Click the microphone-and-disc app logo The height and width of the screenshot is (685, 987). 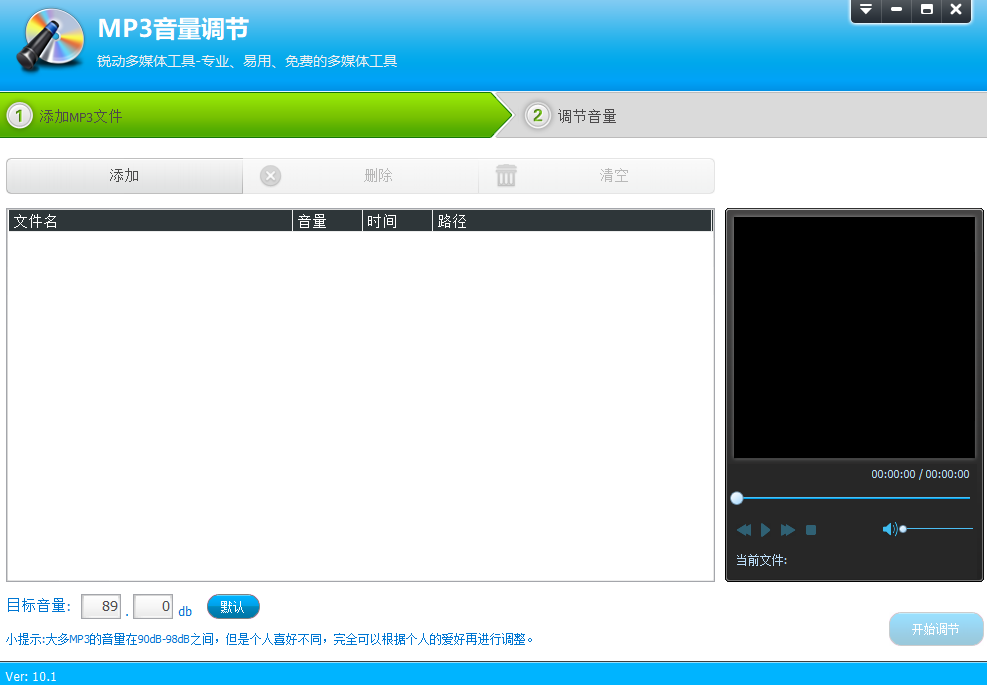click(x=48, y=40)
